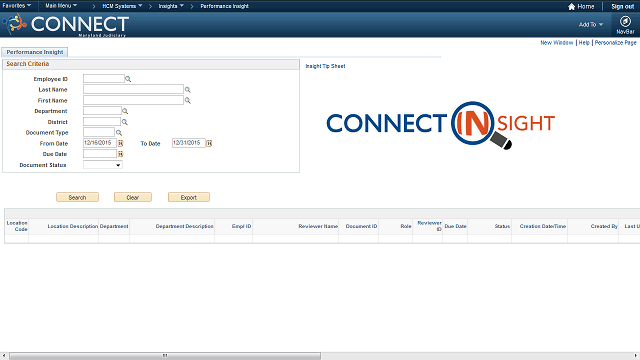Image resolution: width=640 pixels, height=360 pixels.
Task: Click the Last Name lookup magnifier icon
Action: click(188, 89)
